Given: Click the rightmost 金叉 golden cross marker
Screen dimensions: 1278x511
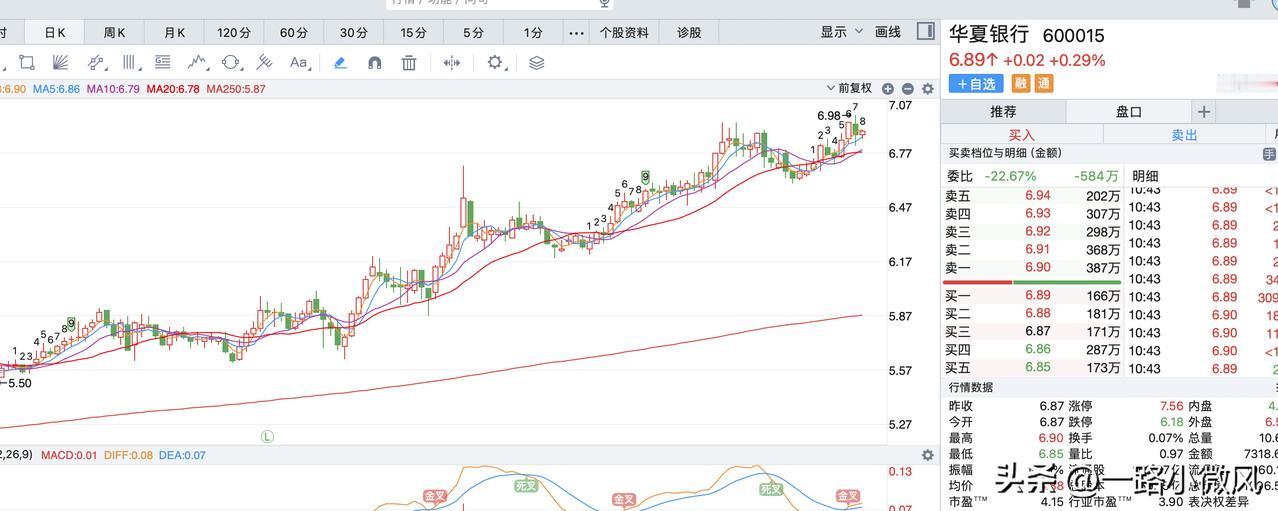Looking at the screenshot, I should point(848,496).
